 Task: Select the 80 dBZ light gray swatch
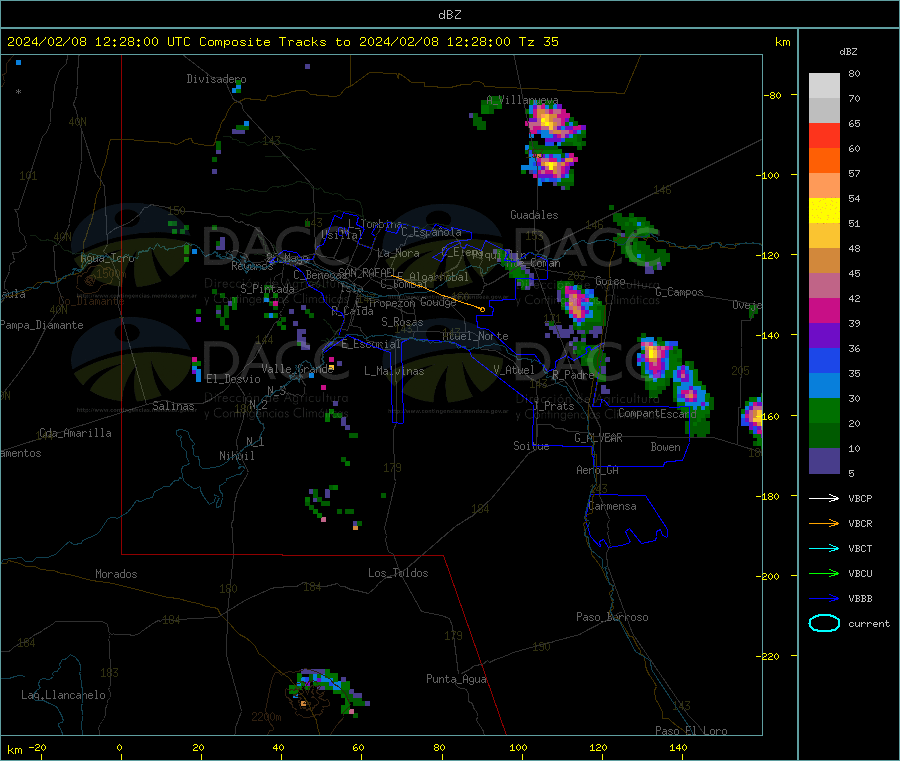[824, 86]
